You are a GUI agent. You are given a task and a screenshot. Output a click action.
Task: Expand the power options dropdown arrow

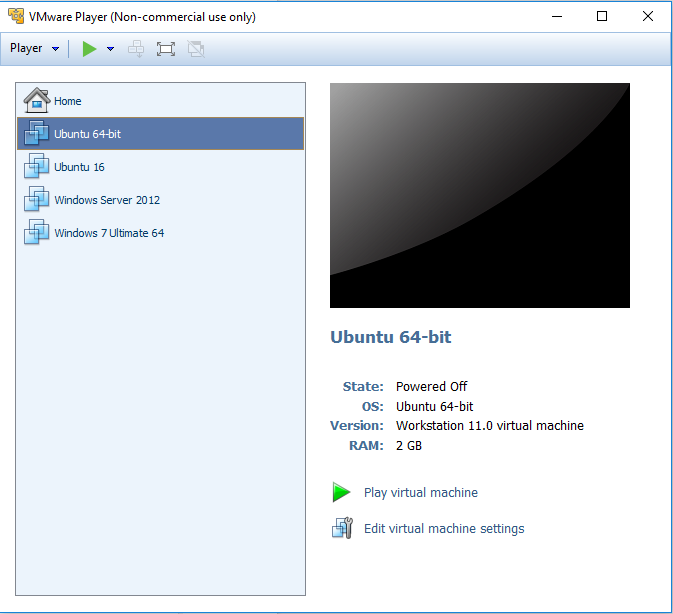pos(110,49)
